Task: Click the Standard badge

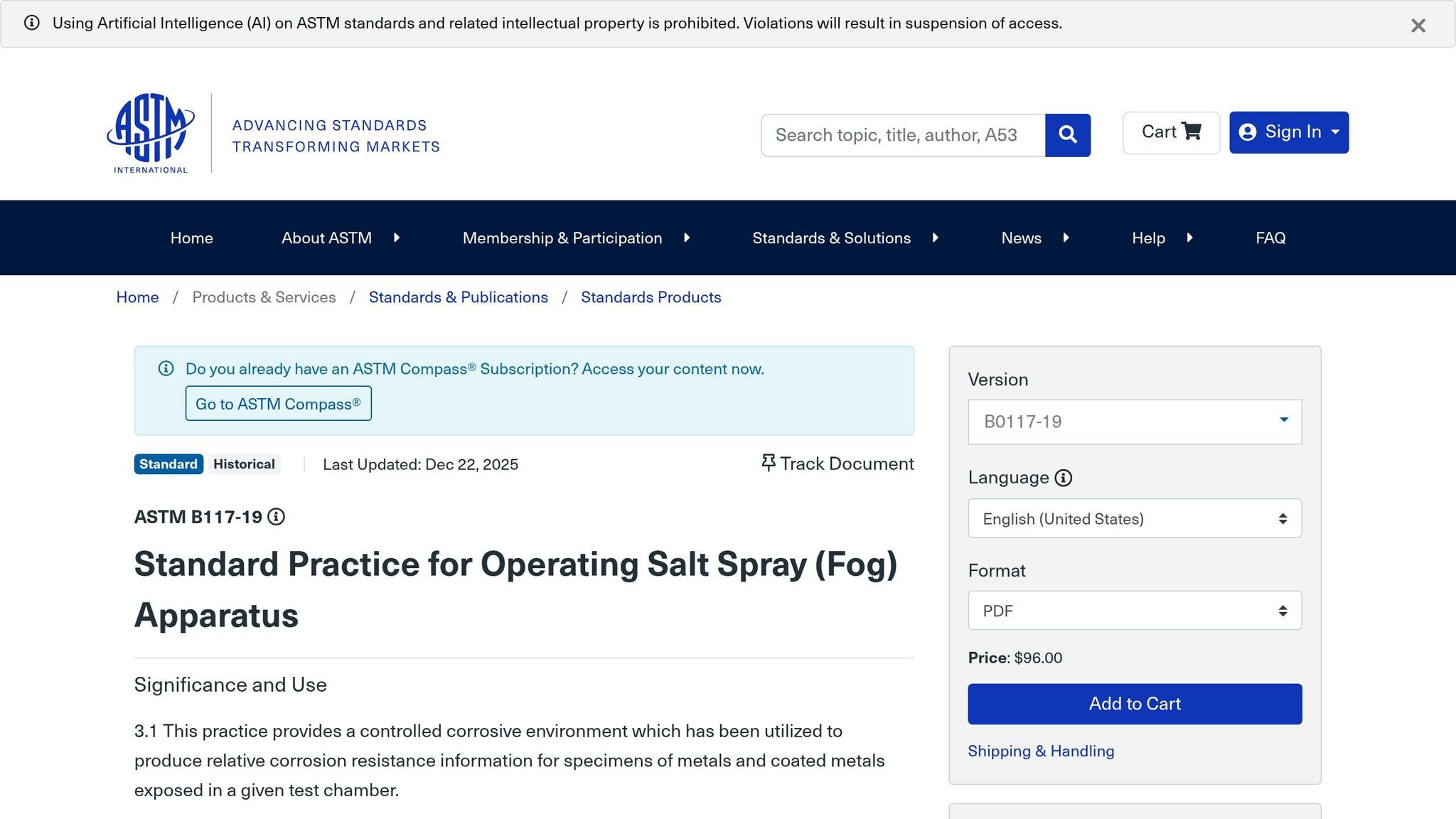Action: click(168, 464)
